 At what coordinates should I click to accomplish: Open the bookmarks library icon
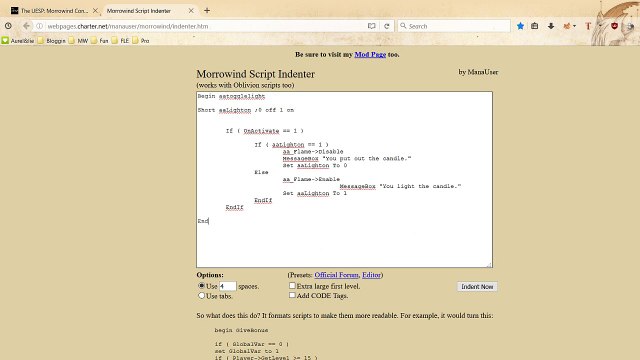point(535,26)
